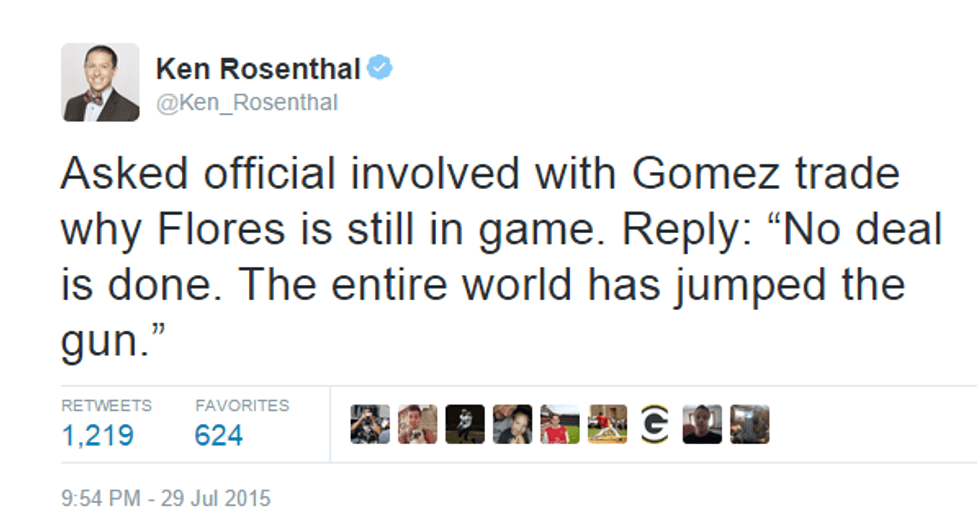Viewport: 980px width, 510px height.
Task: Click the last avatar in the favoriters row
Action: point(750,424)
